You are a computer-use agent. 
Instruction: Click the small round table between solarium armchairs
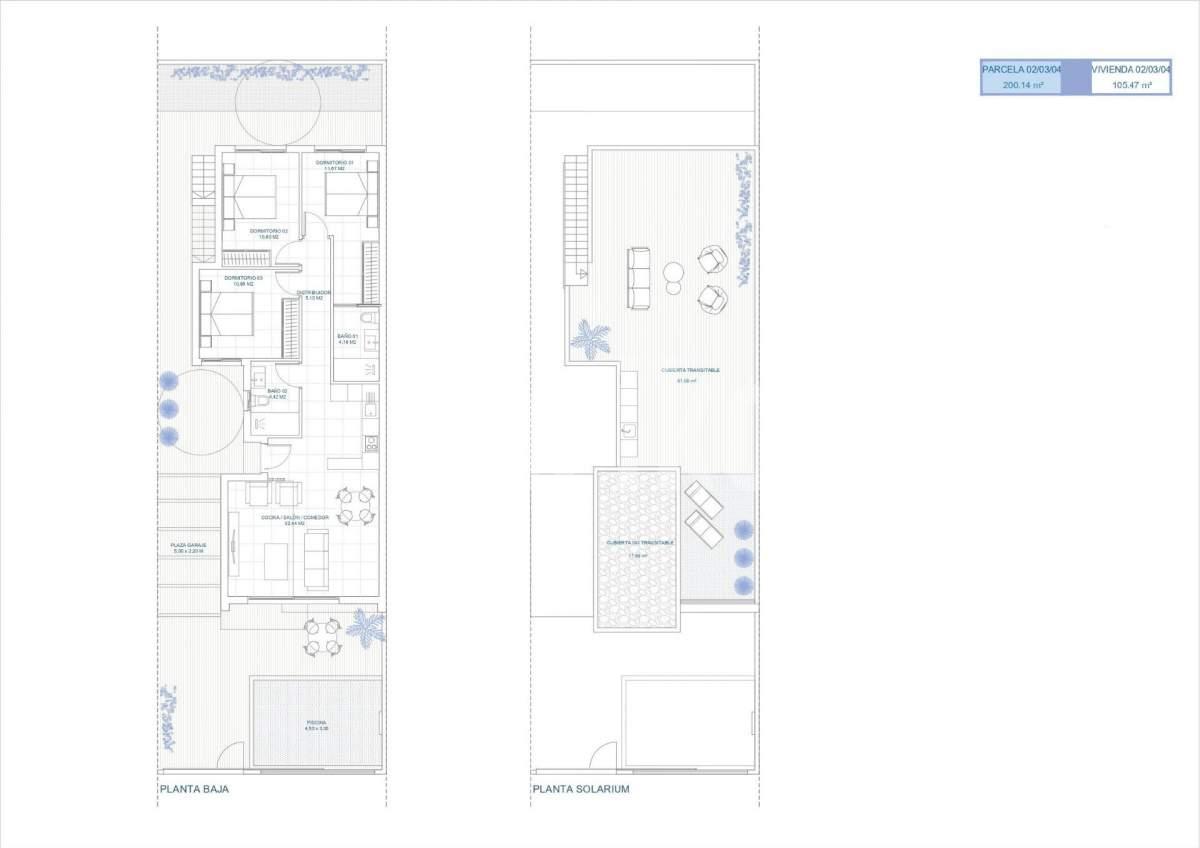click(674, 271)
